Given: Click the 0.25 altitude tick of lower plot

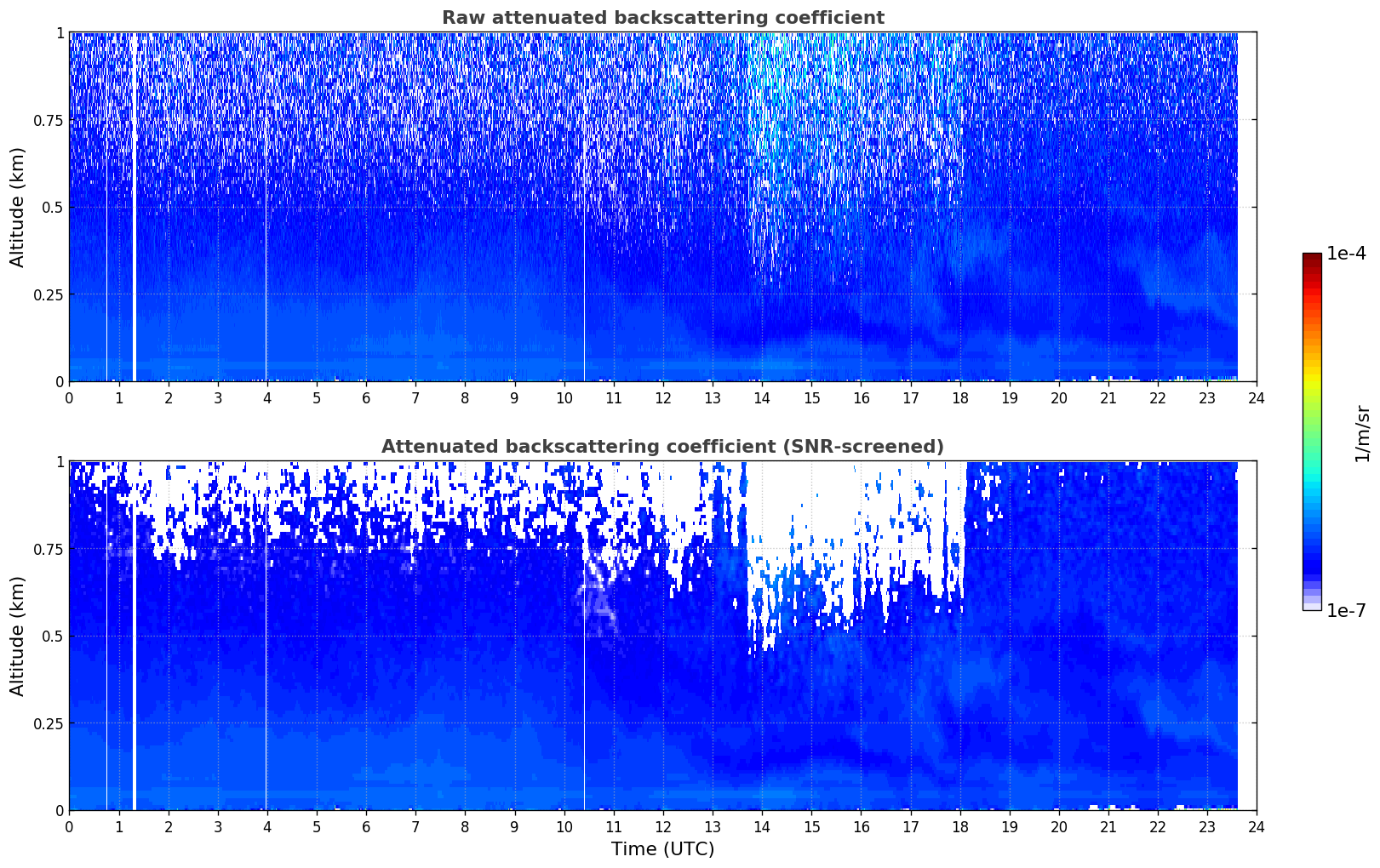Looking at the screenshot, I should [x=49, y=723].
